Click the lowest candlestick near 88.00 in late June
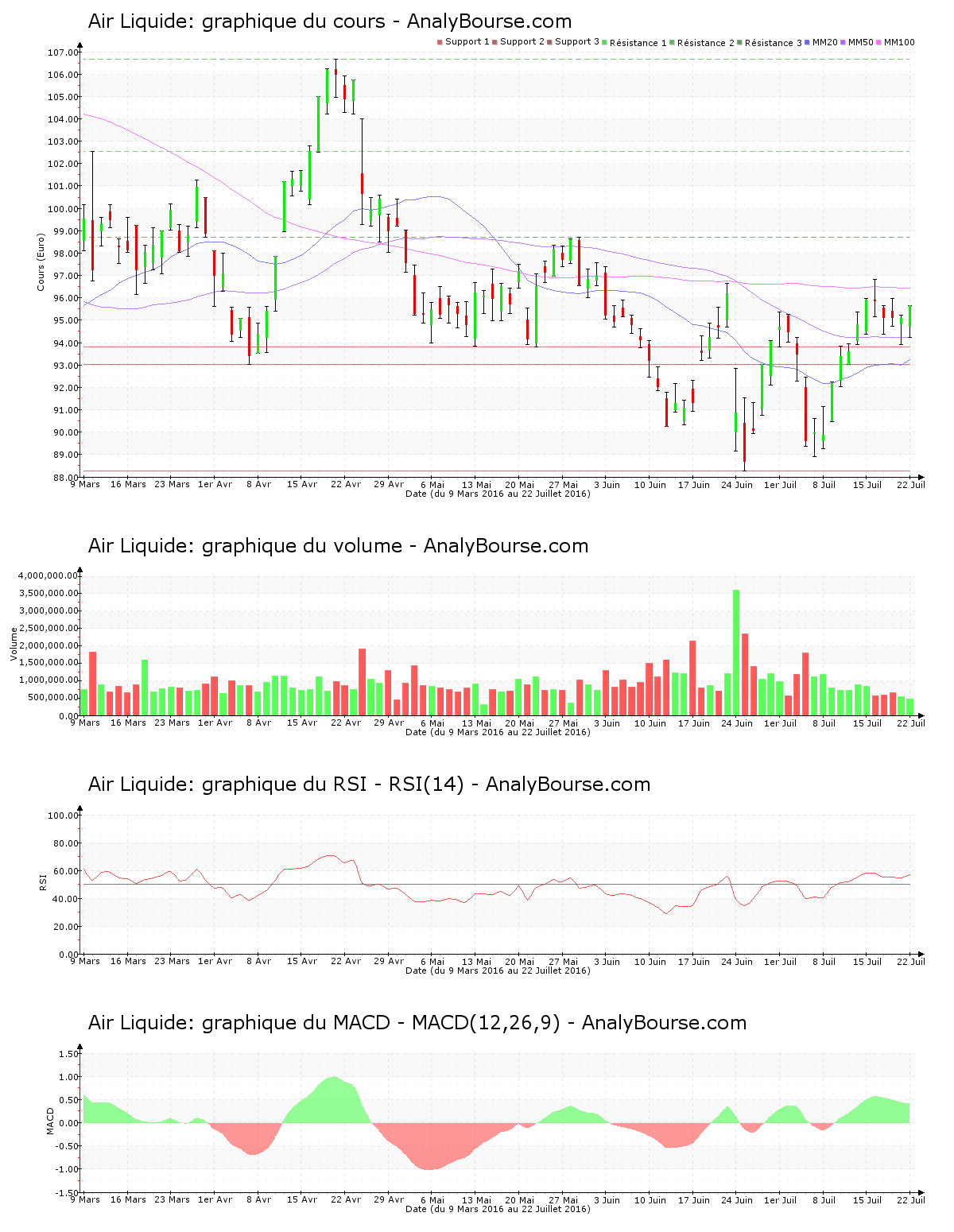This screenshot has width=954, height=1232. coord(745,434)
